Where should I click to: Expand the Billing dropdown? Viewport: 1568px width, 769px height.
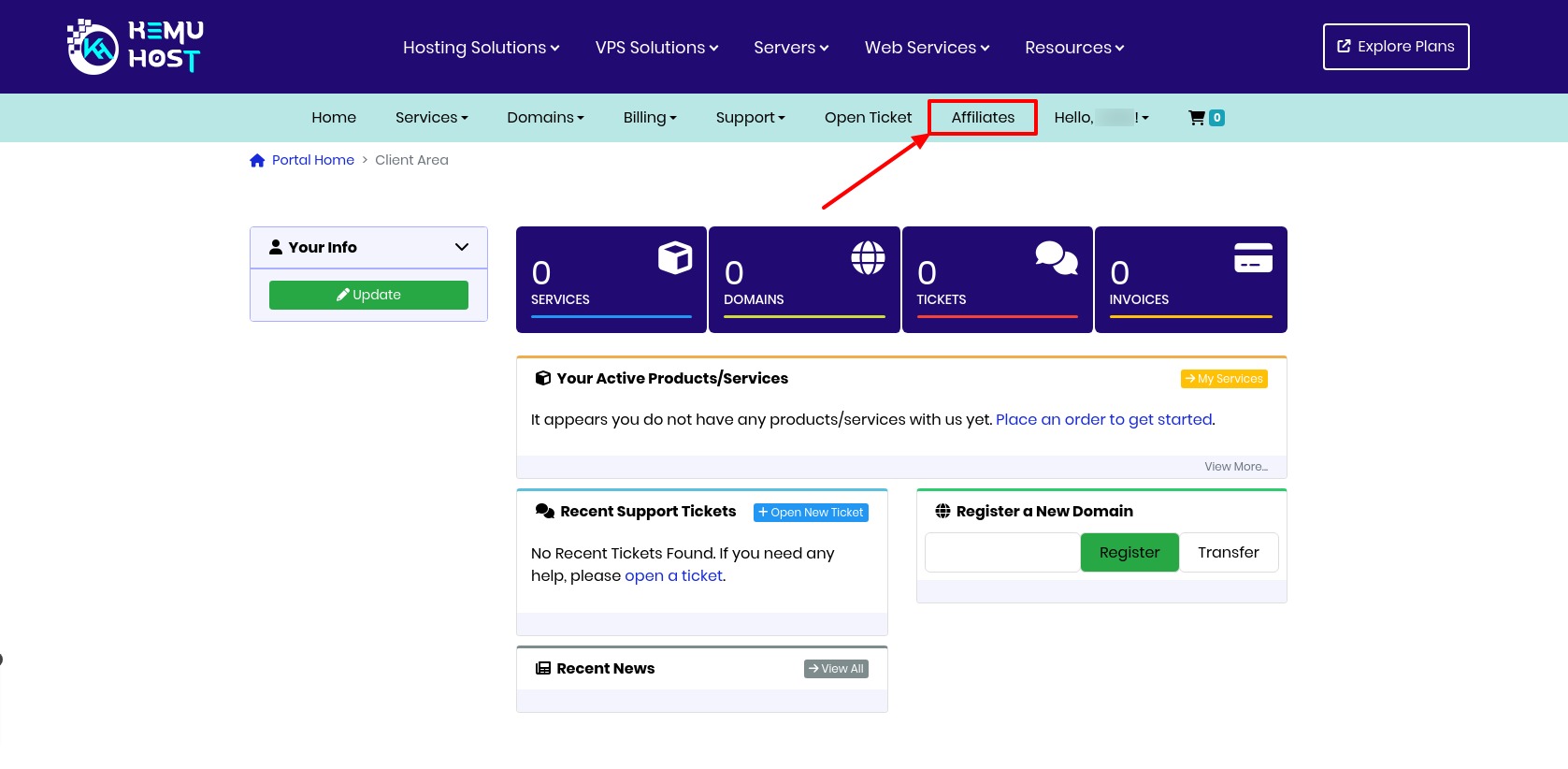point(650,118)
